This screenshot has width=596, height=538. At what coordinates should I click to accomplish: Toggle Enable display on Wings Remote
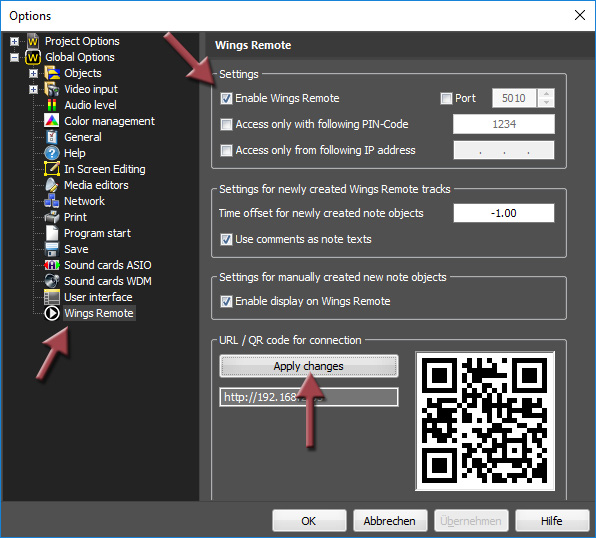coord(226,302)
